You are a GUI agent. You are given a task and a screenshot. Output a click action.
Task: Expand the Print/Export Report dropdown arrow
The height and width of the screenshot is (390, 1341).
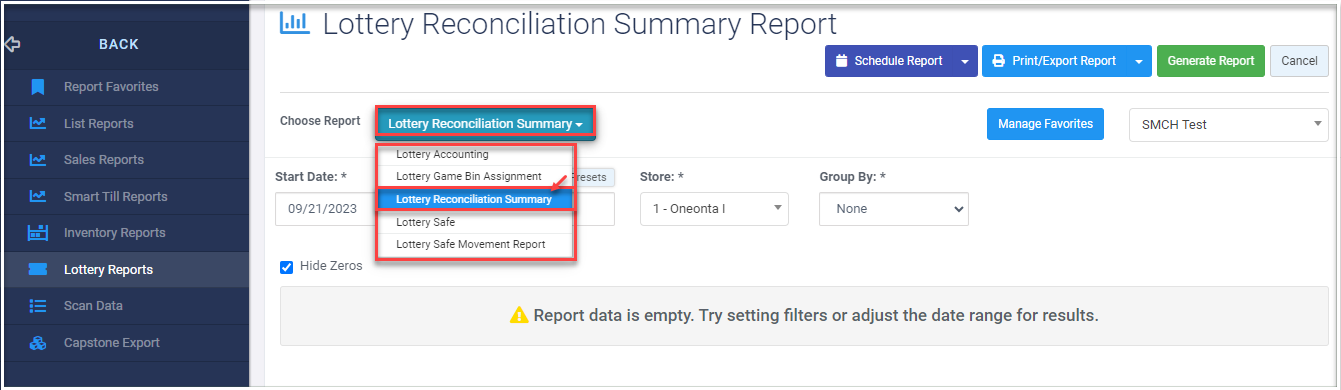[x=1140, y=61]
